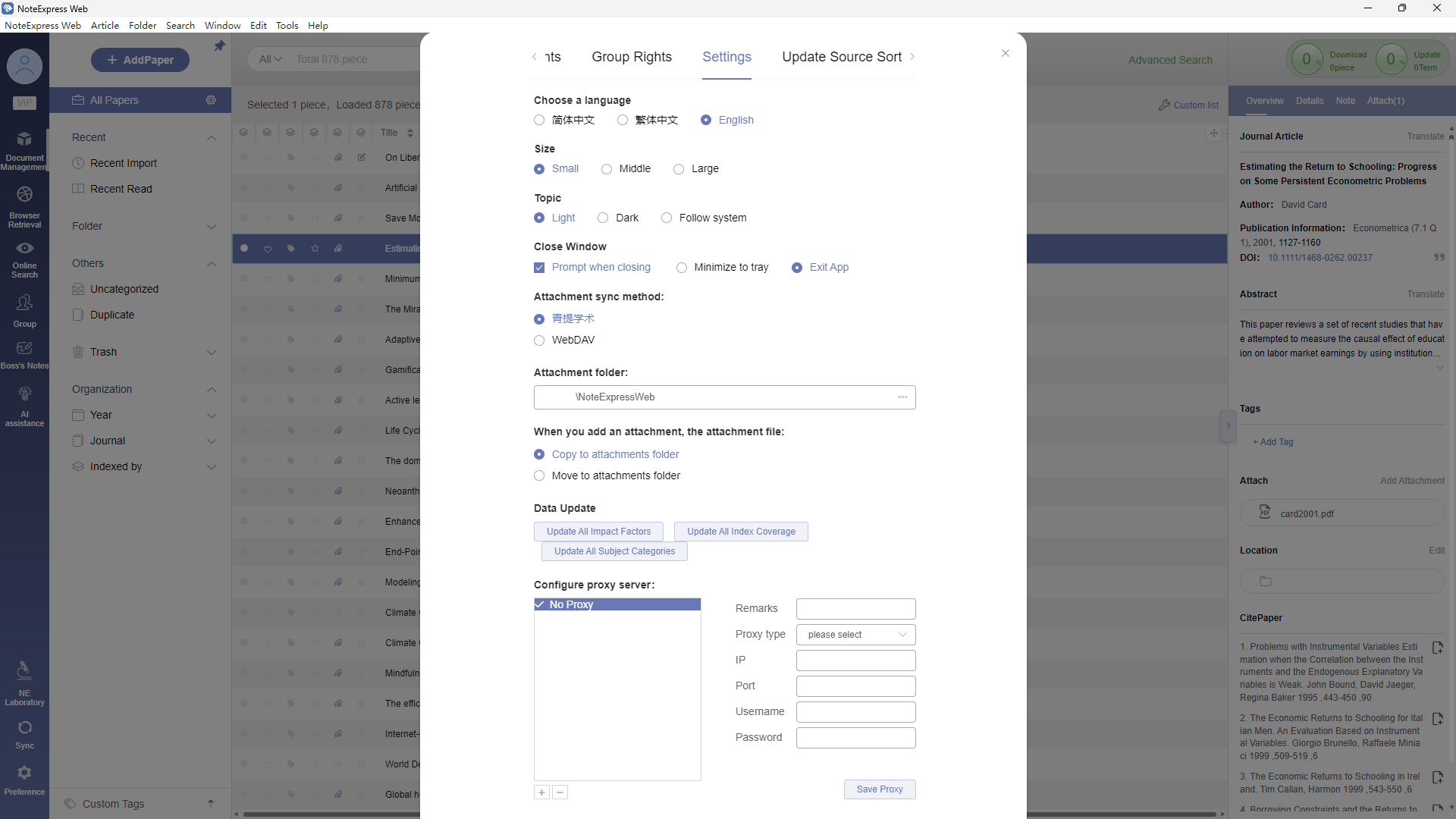Screen dimensions: 1456x819
Task: Click the IP input field
Action: [x=855, y=661]
